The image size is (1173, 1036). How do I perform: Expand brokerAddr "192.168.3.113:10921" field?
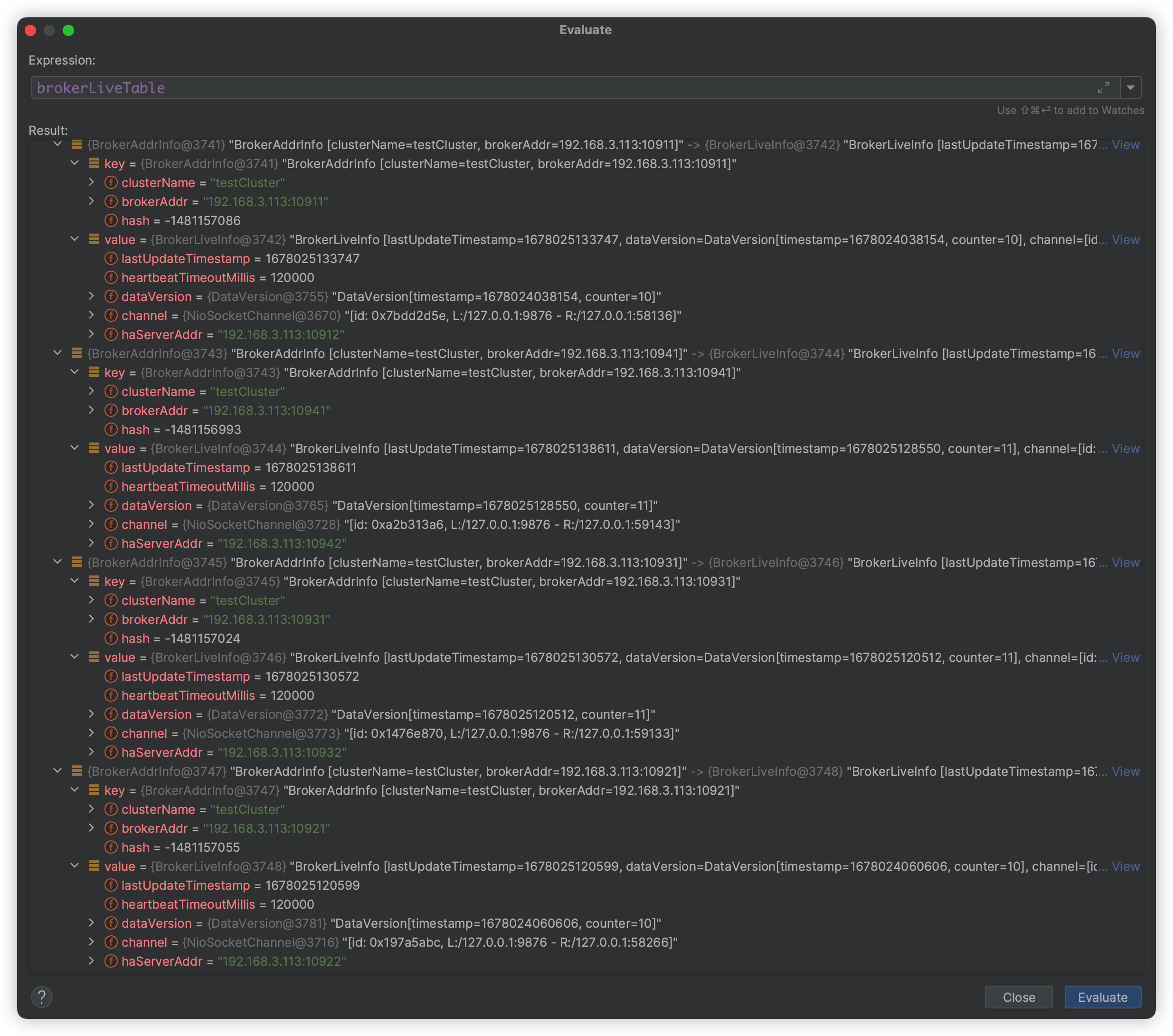[x=91, y=828]
